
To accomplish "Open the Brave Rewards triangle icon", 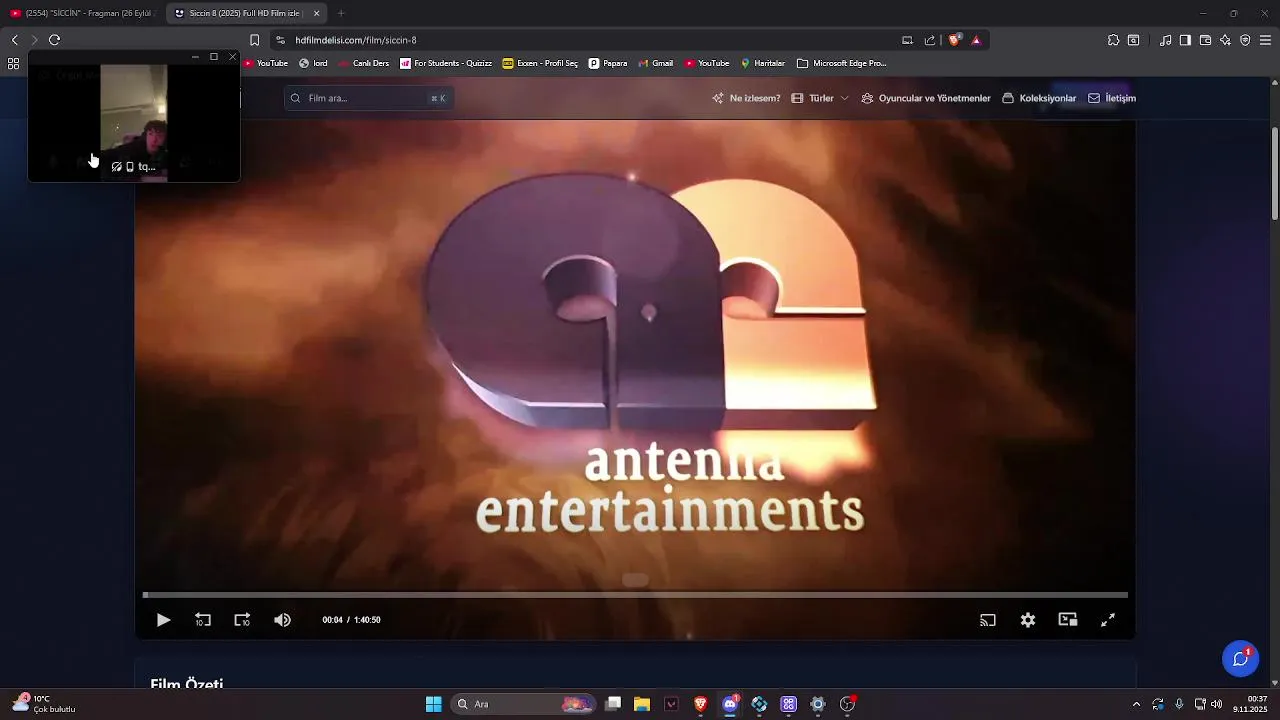I will pos(976,40).
